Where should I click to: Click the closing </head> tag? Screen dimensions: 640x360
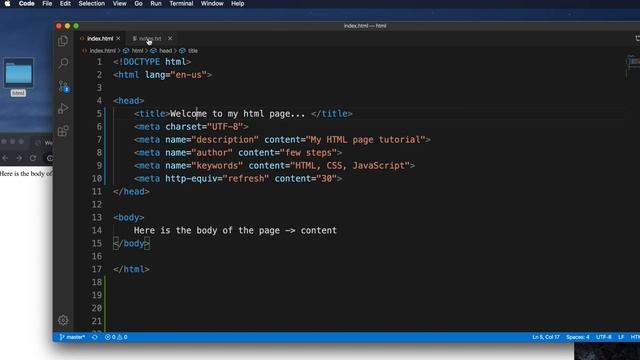131,191
